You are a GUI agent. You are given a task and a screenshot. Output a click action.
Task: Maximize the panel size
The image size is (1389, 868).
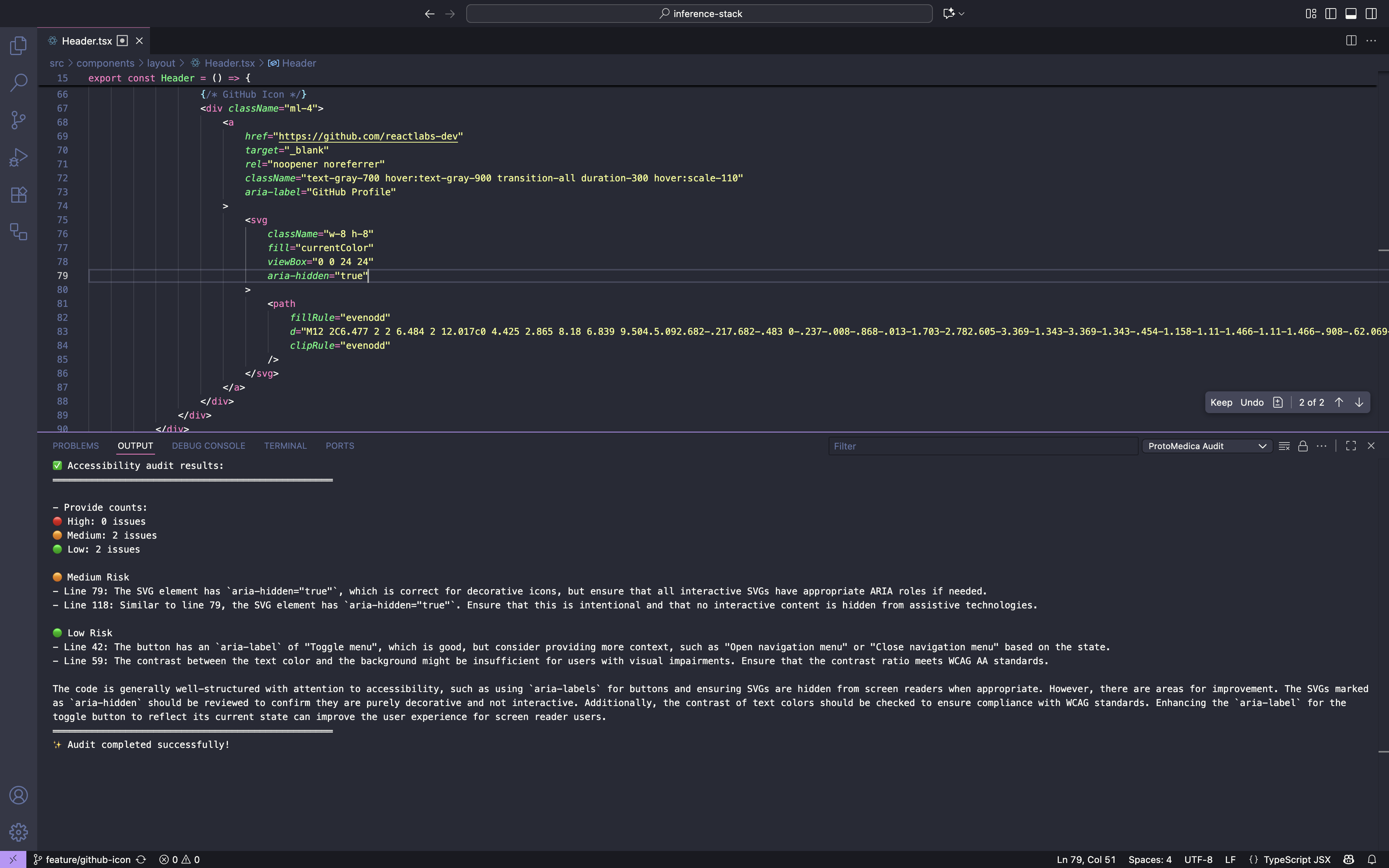coord(1351,446)
